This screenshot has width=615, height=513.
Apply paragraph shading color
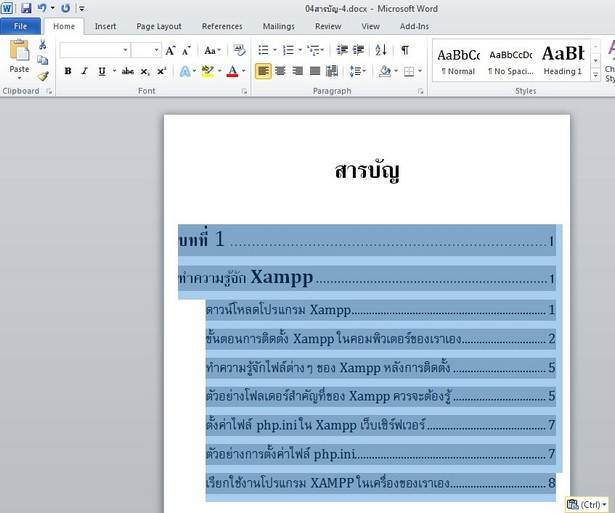coord(385,71)
